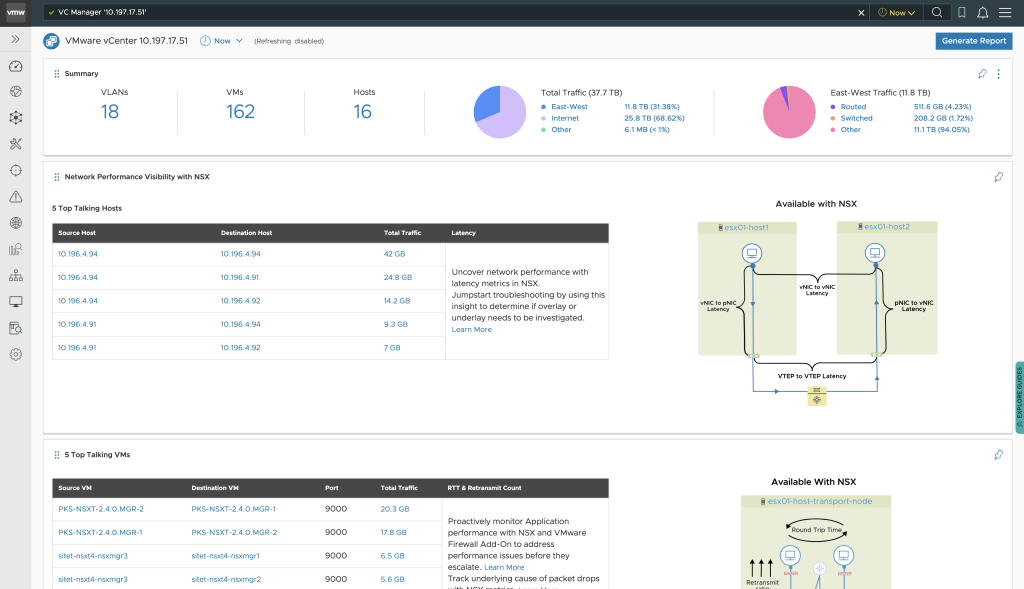Screen dimensions: 1024x589
Task: Open the hamburger menu at top right
Action: tap(1006, 13)
